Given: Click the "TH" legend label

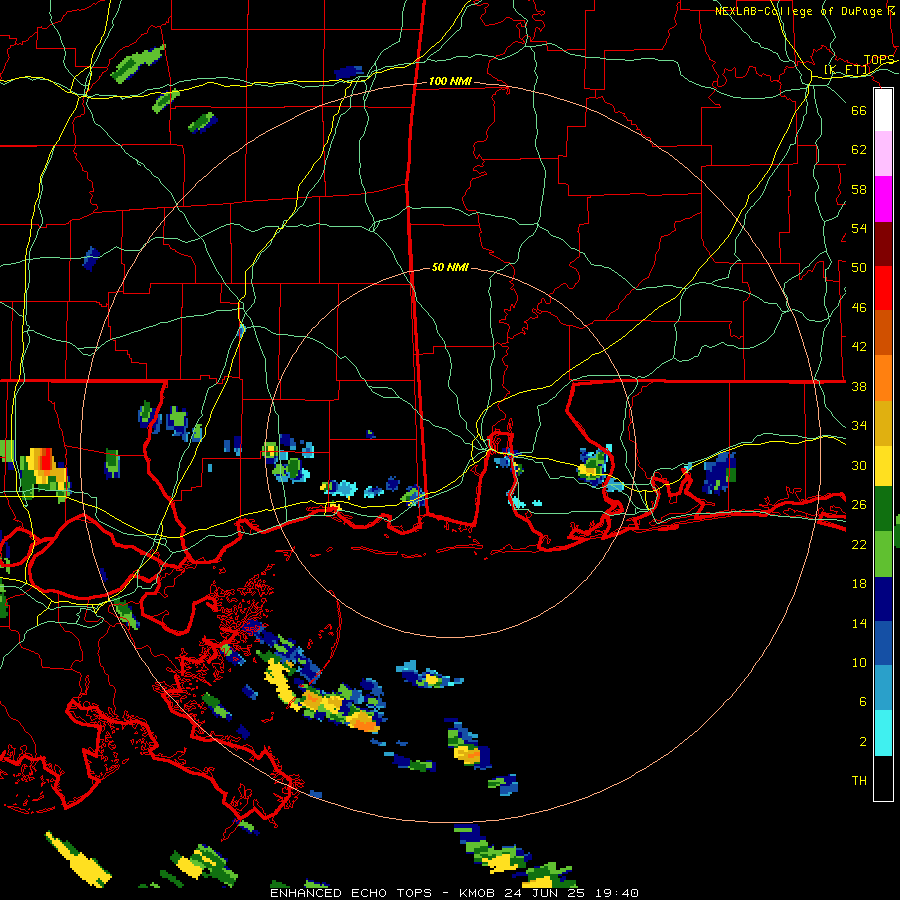Looking at the screenshot, I should click(859, 781).
